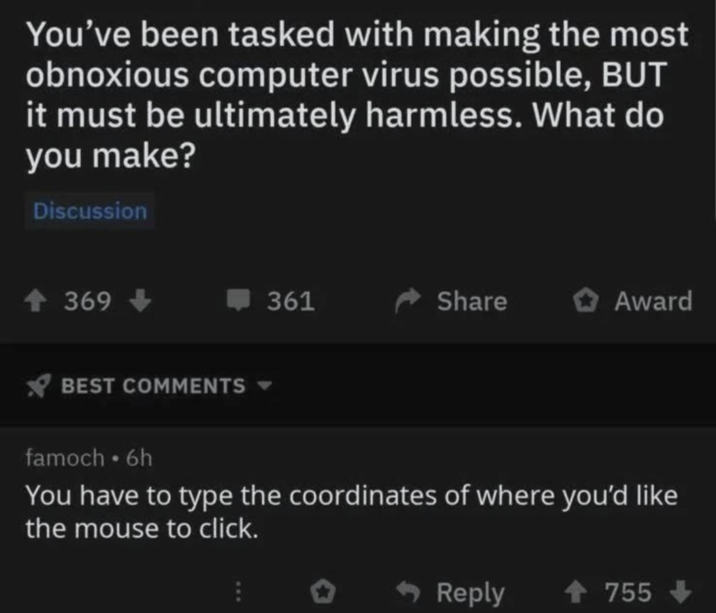Image resolution: width=716 pixels, height=613 pixels.
Task: Click the rocket icon beside Best Comments
Action: (x=40, y=386)
